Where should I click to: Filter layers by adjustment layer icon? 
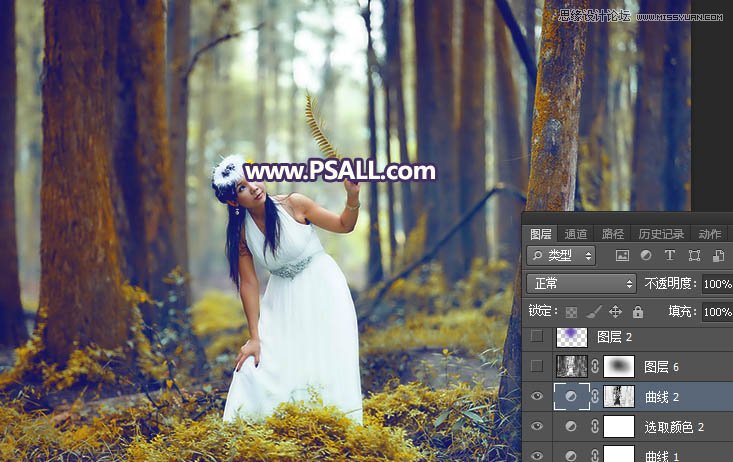click(x=646, y=255)
